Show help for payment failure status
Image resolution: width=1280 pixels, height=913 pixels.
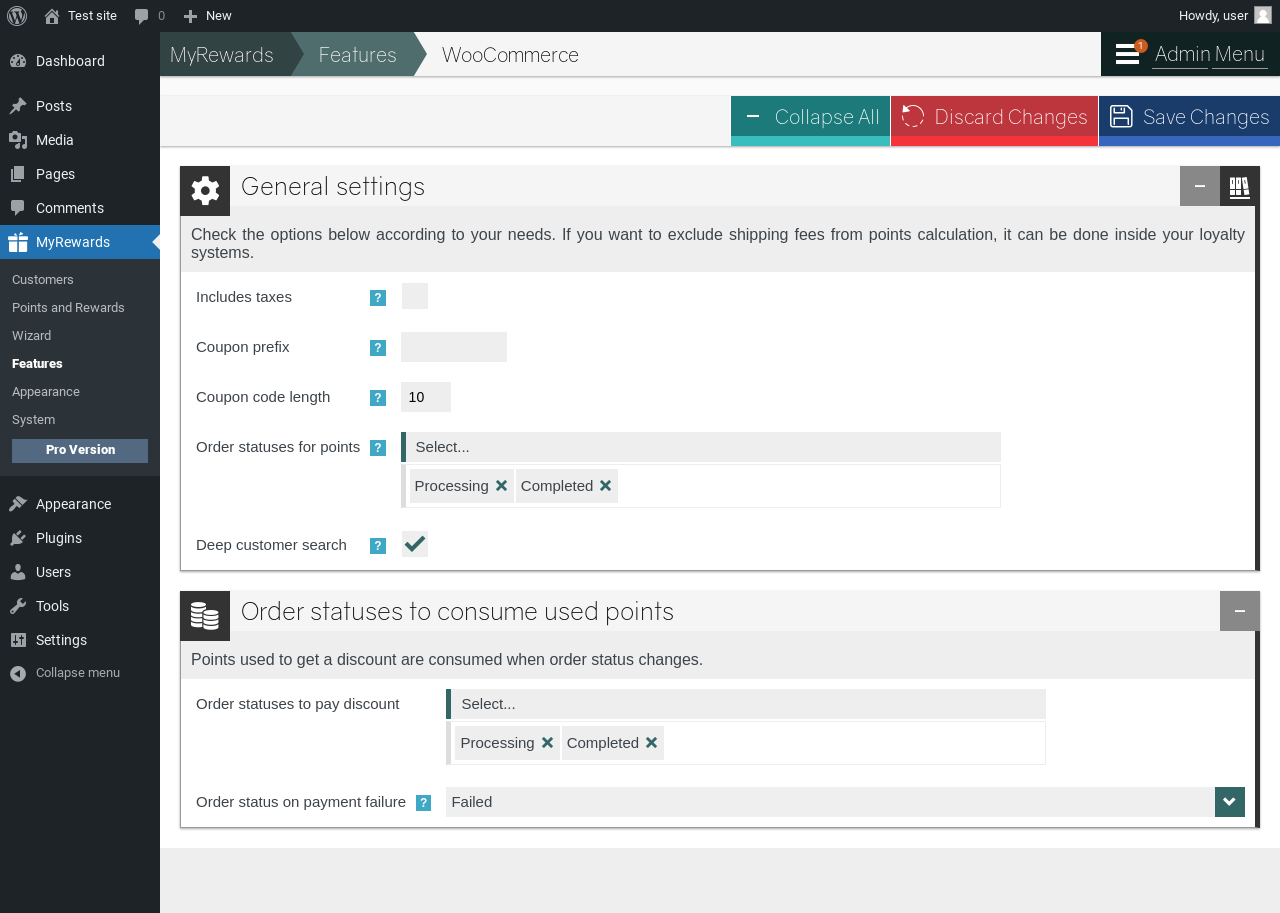click(424, 803)
